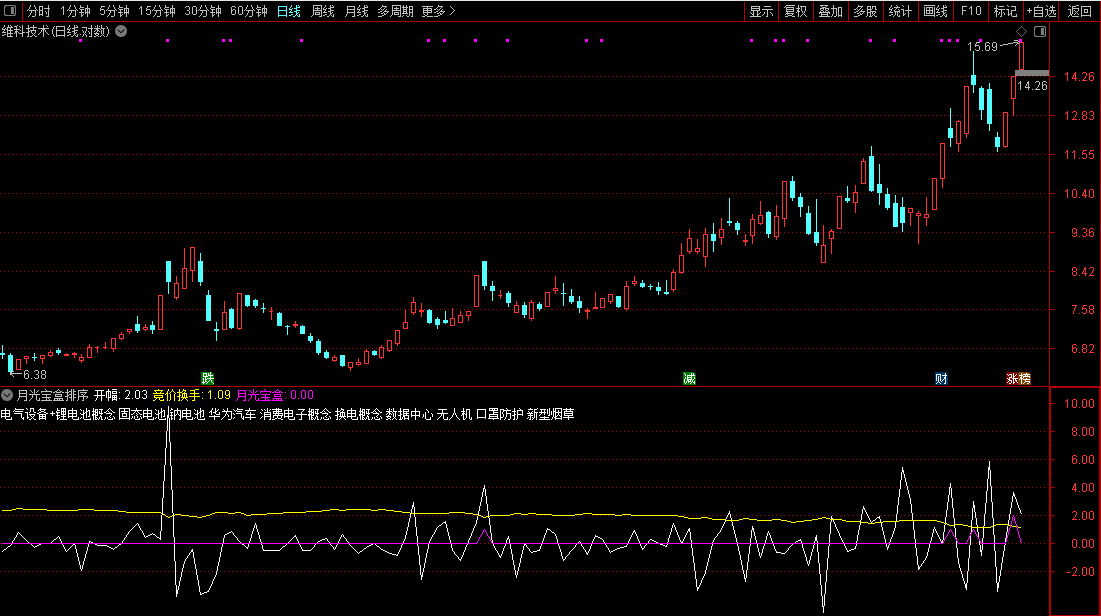Select the 30分钟 period tab

coord(203,11)
